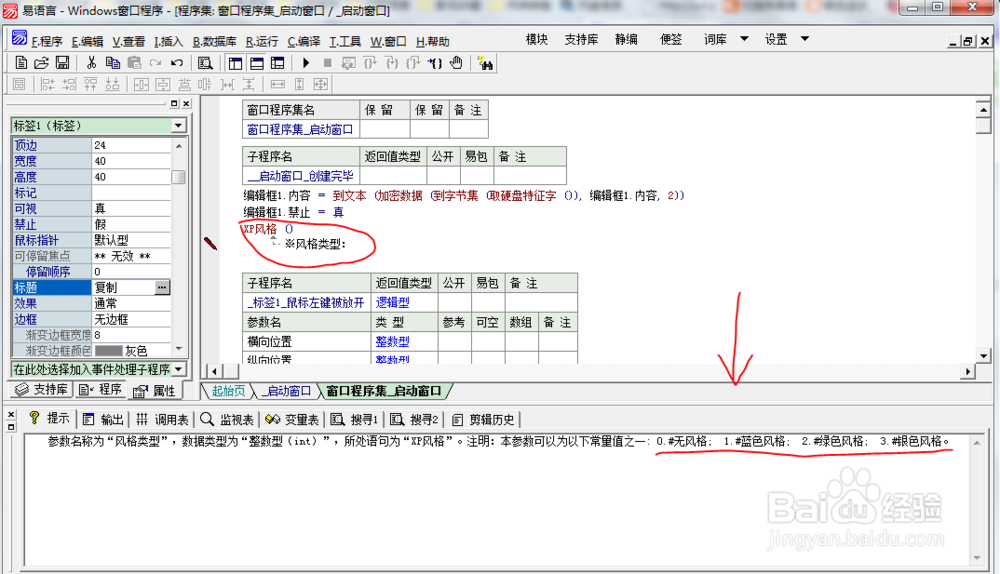Open the H.帮助 menu
This screenshot has width=1000, height=574.
pos(433,41)
